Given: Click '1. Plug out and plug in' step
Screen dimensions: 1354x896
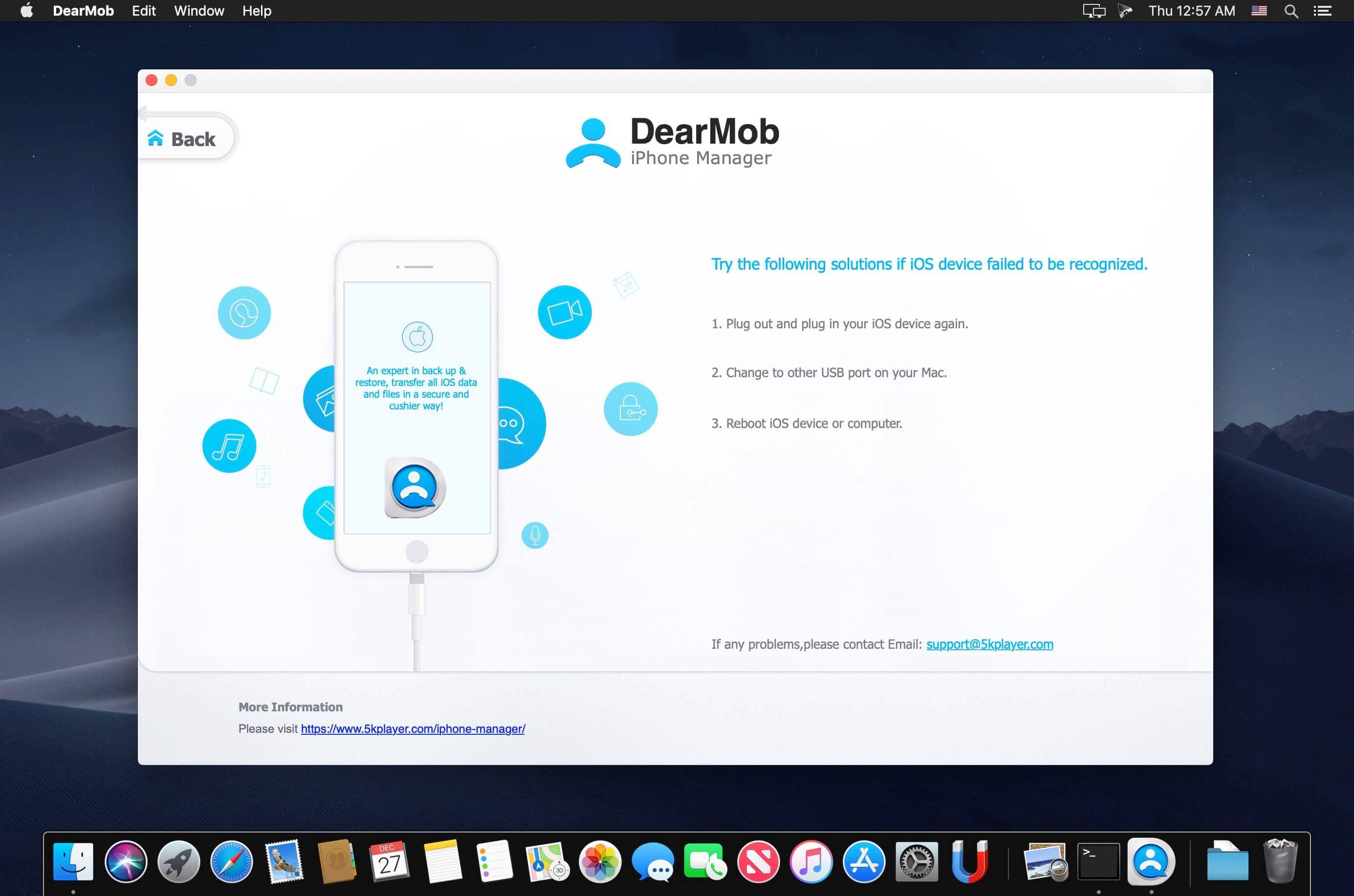Looking at the screenshot, I should tap(839, 324).
